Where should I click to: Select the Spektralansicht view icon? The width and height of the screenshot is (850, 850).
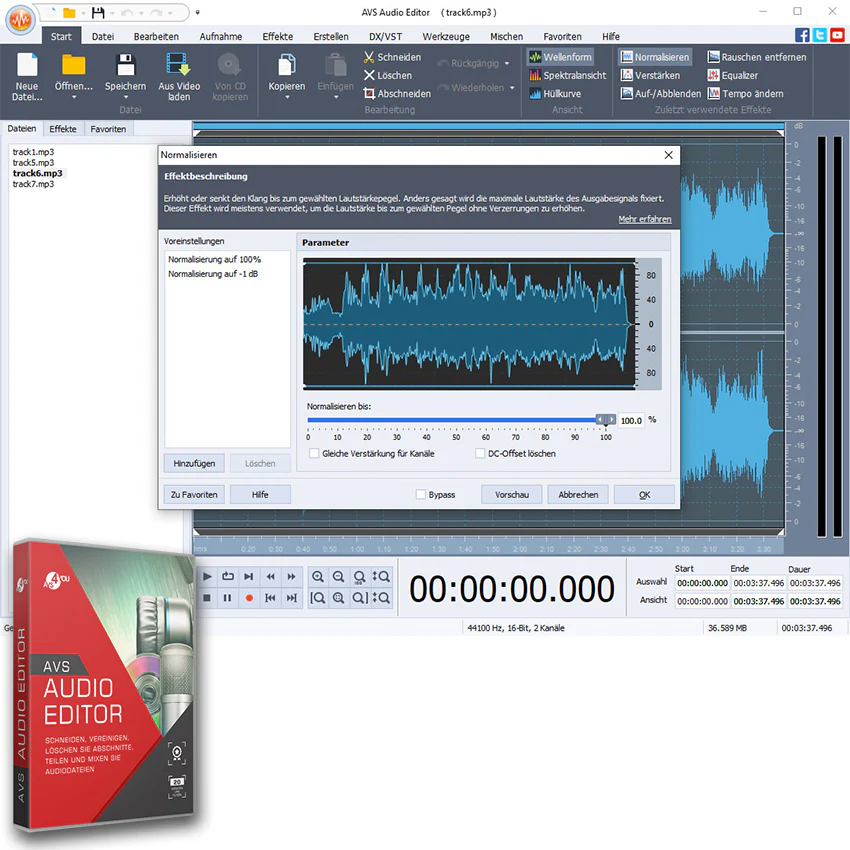(x=535, y=75)
